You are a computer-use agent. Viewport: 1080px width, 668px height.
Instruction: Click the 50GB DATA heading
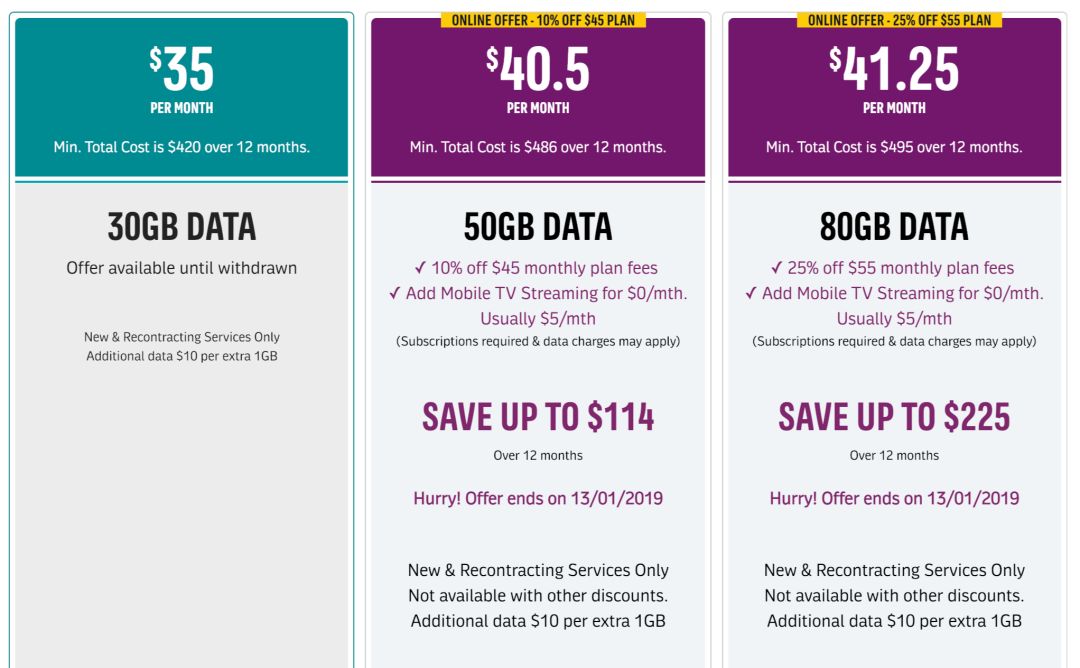pos(538,227)
